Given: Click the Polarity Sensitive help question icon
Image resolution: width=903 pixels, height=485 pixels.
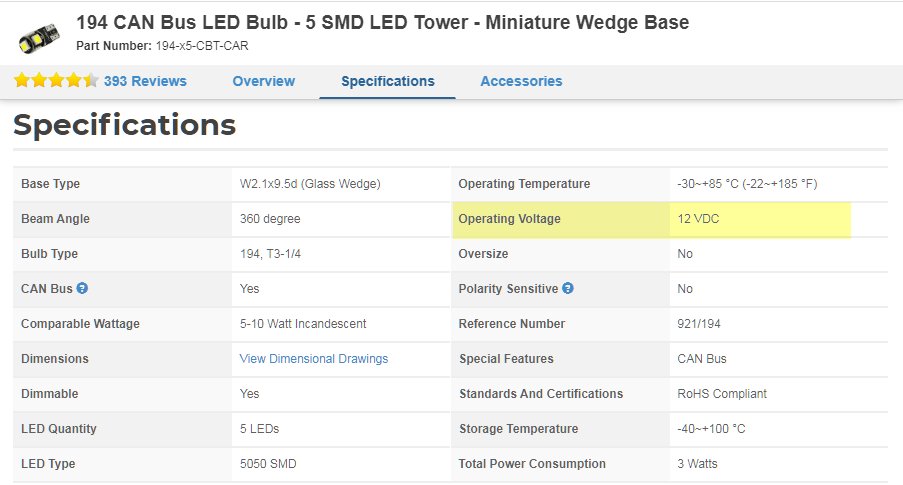Looking at the screenshot, I should pyautogui.click(x=568, y=288).
